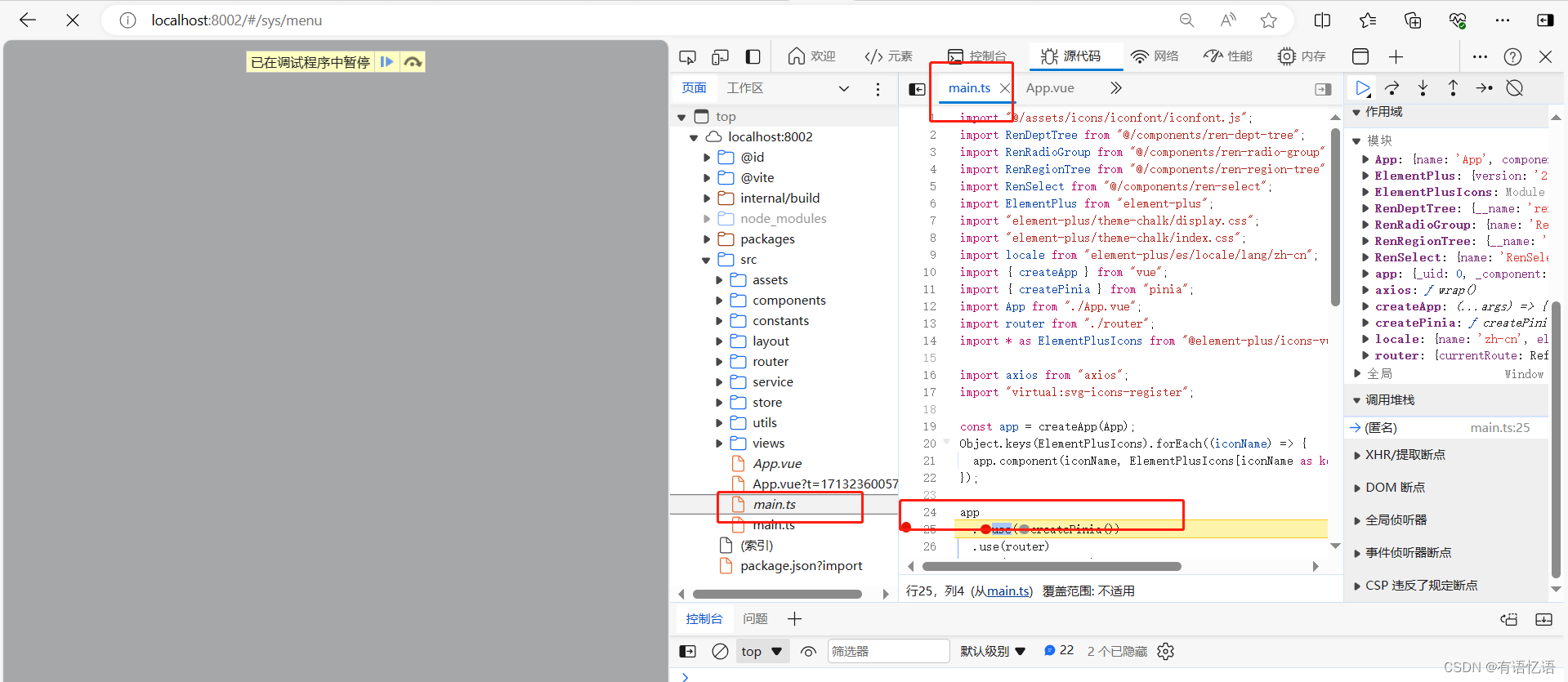The height and width of the screenshot is (682, 1568).
Task: Switch to the Memory (内存) tab
Action: point(1302,56)
